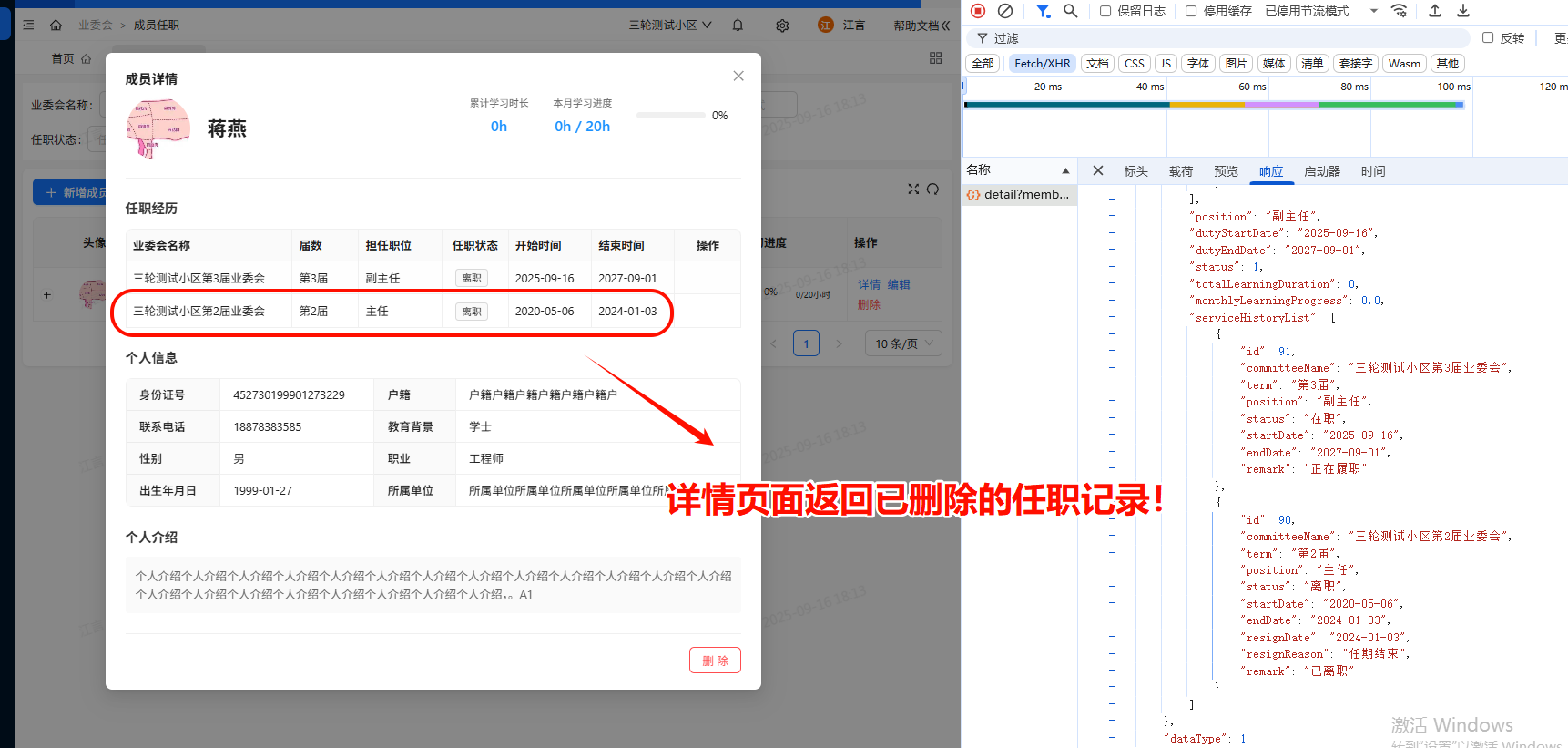Screen dimensions: 1568x748
Task: Open the network conditions wifi icon
Action: click(x=1400, y=11)
